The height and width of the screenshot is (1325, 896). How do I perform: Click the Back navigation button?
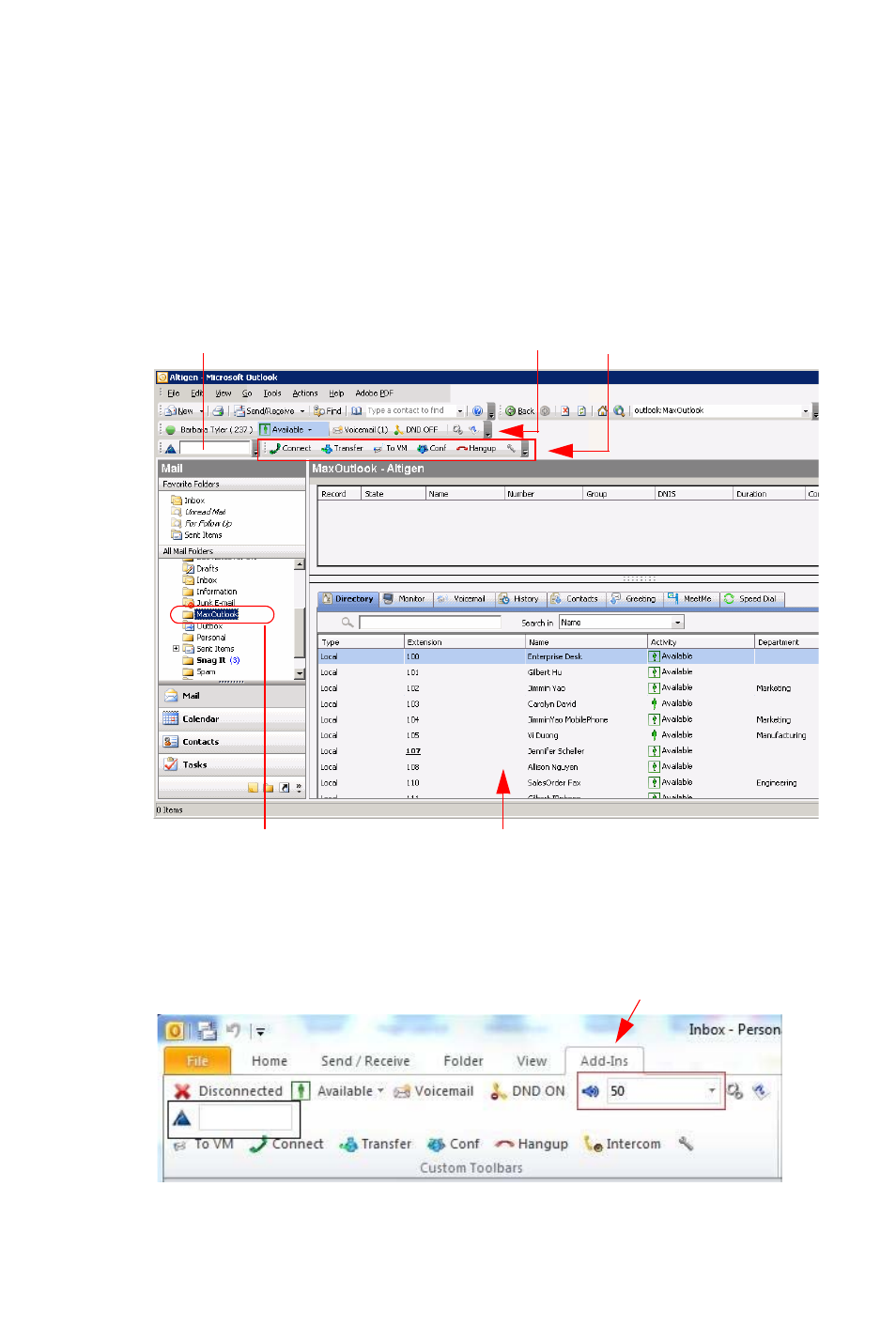[519, 411]
